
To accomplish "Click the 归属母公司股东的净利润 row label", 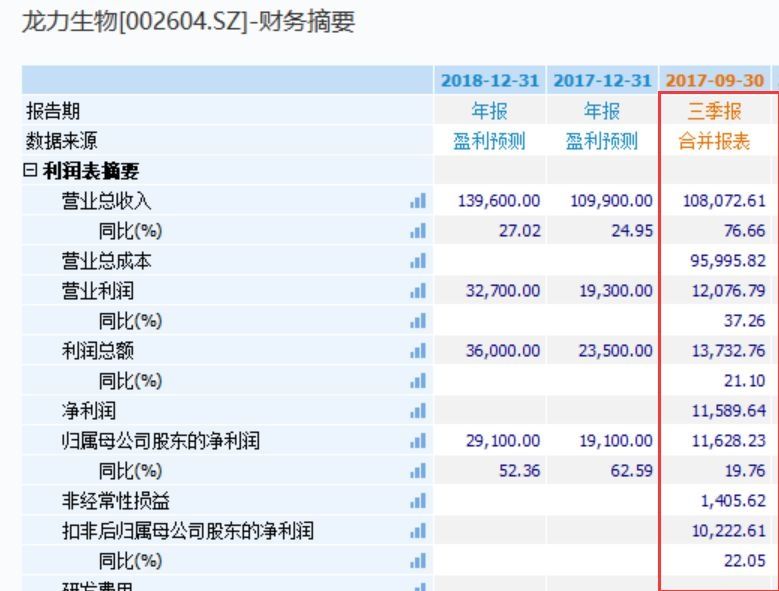I will click(x=160, y=441).
